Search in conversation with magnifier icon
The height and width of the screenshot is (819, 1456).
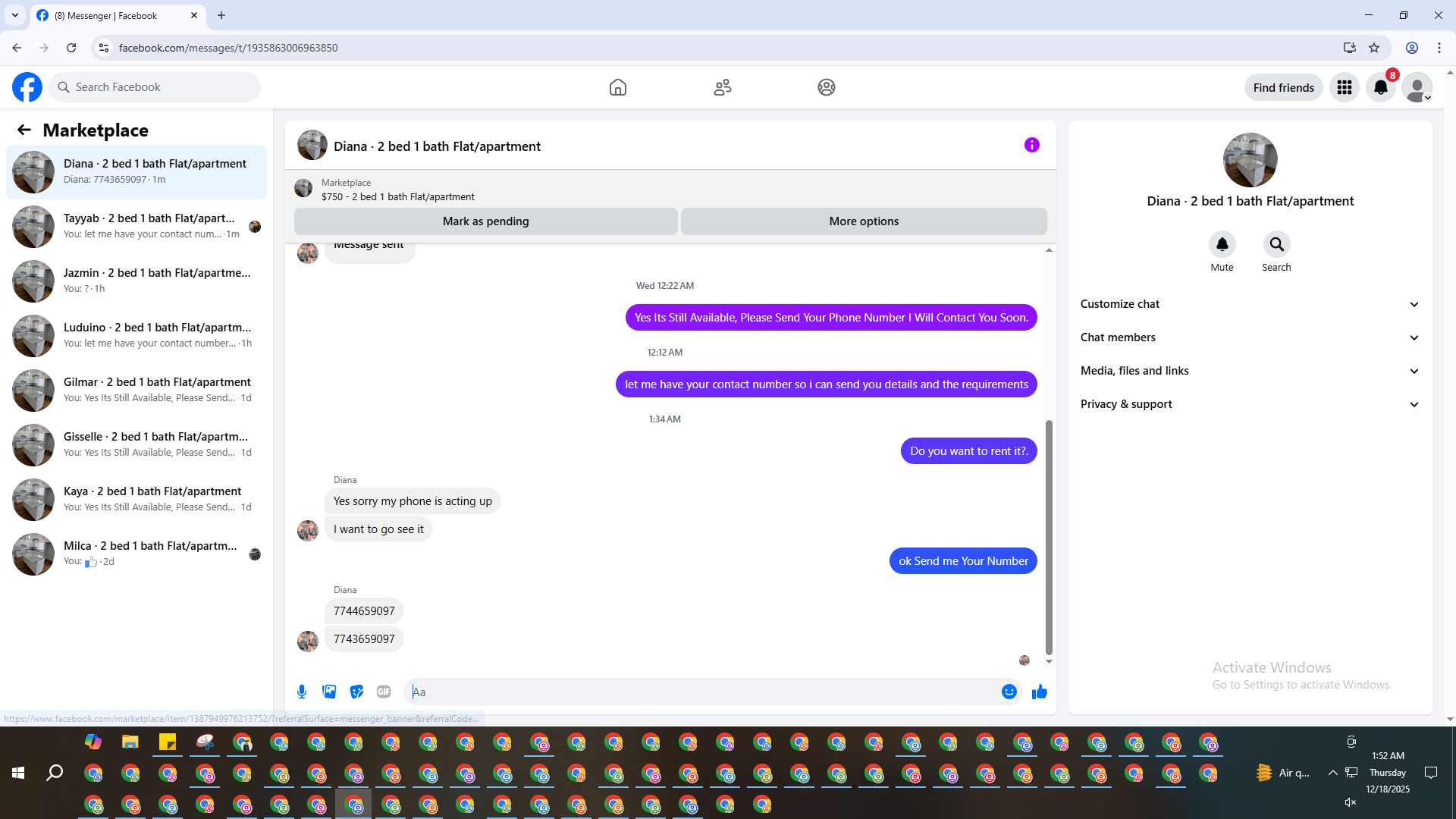(1276, 244)
